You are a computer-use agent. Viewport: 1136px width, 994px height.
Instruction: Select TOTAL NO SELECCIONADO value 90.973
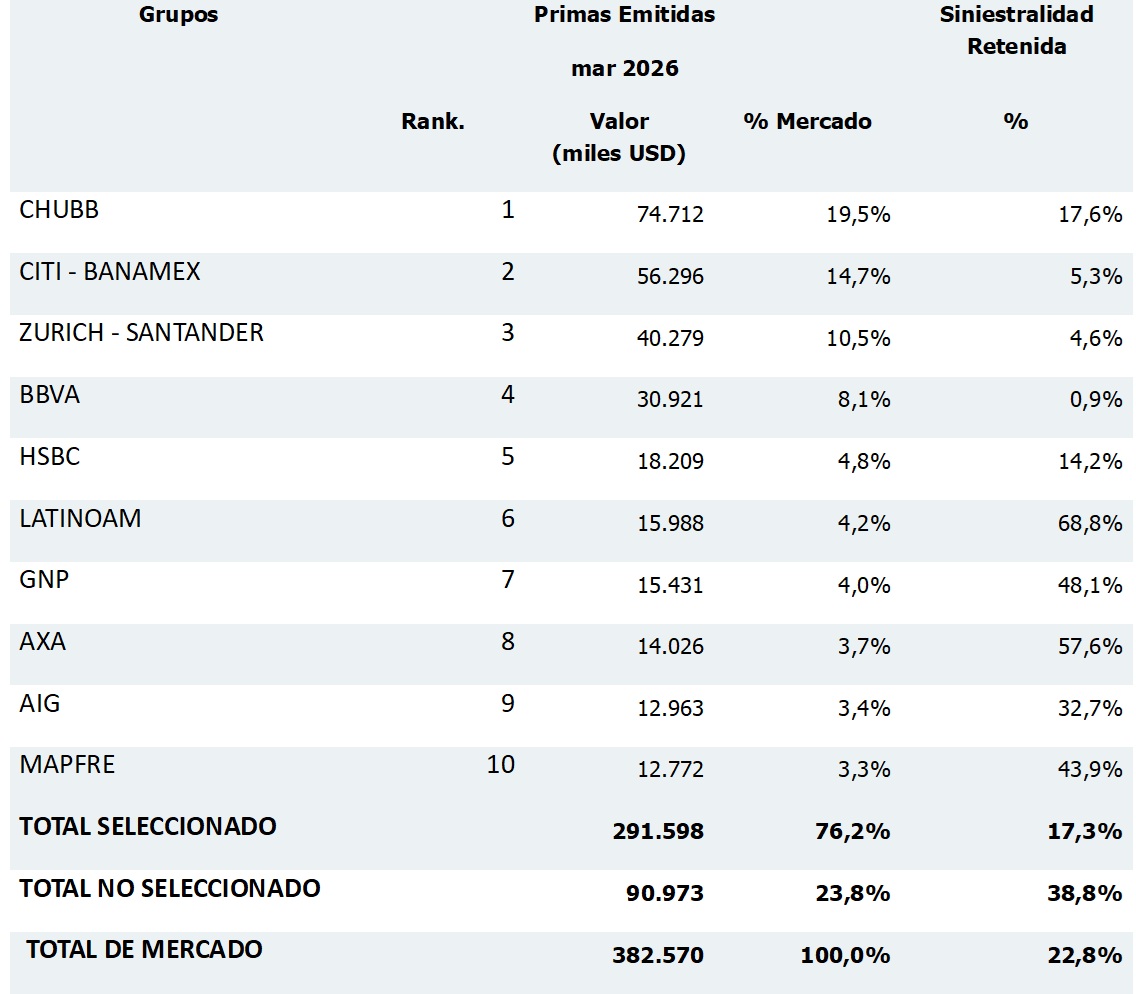click(664, 893)
